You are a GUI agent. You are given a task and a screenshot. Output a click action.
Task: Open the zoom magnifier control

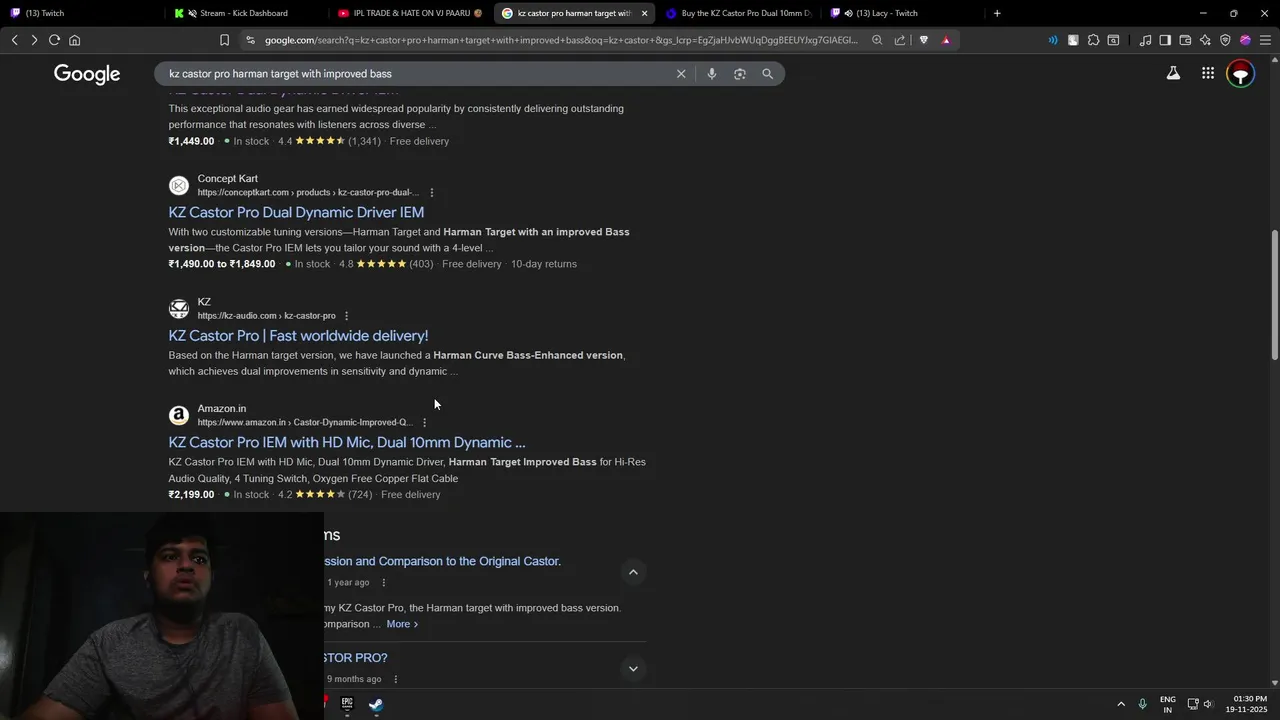(x=877, y=40)
